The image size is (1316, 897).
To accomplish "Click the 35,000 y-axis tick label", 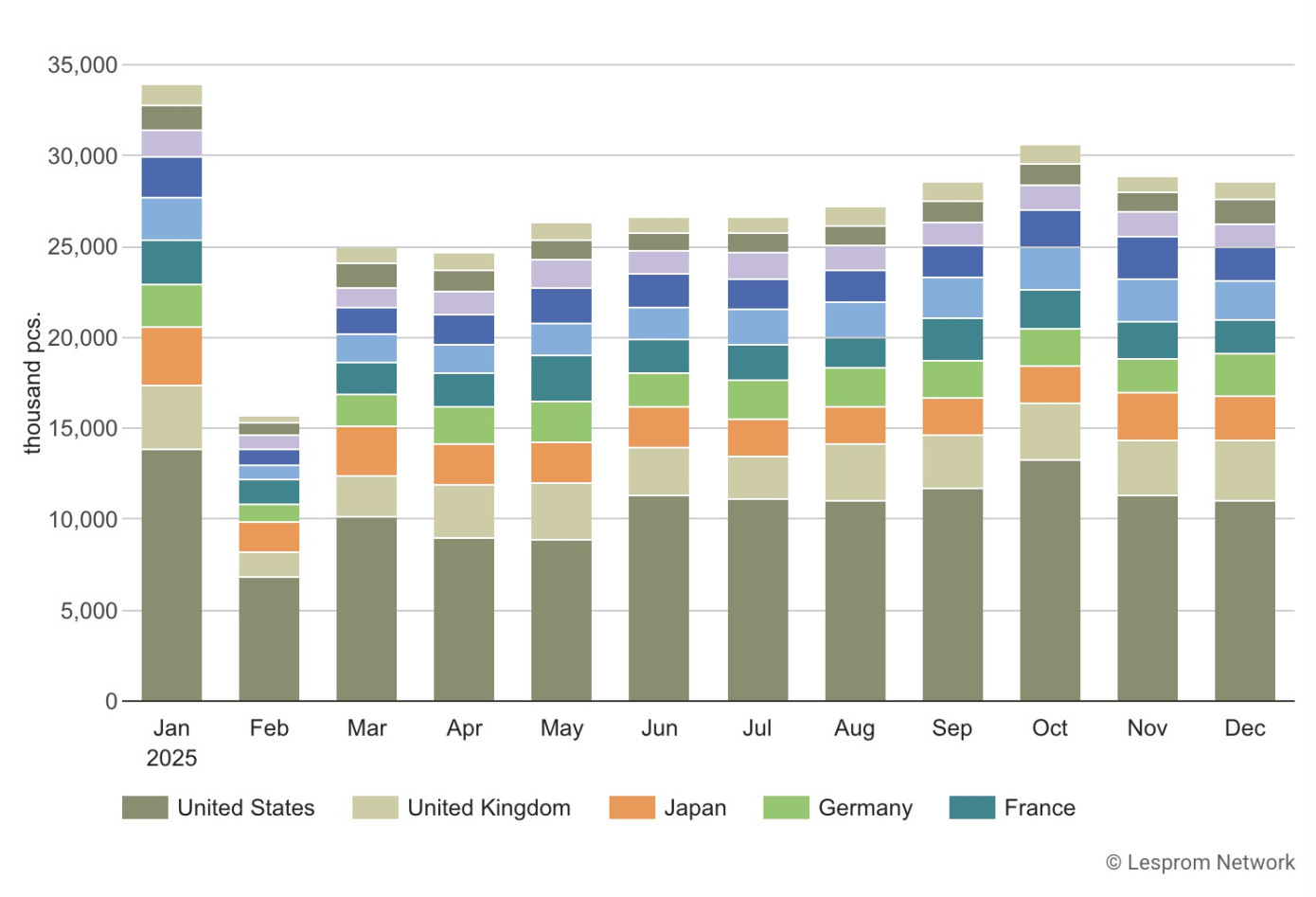I will pos(82,65).
